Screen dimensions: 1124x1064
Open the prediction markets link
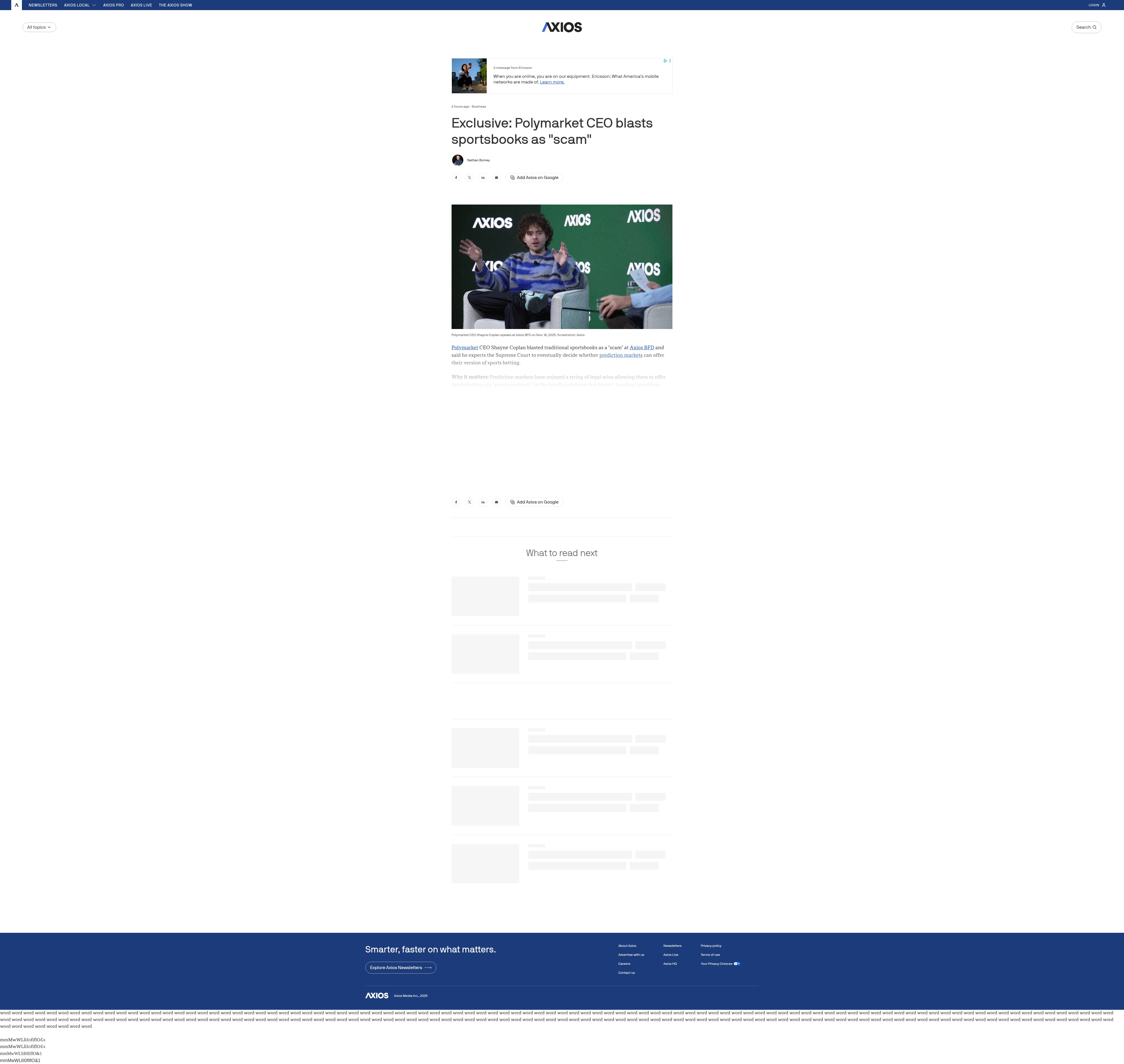pos(620,355)
